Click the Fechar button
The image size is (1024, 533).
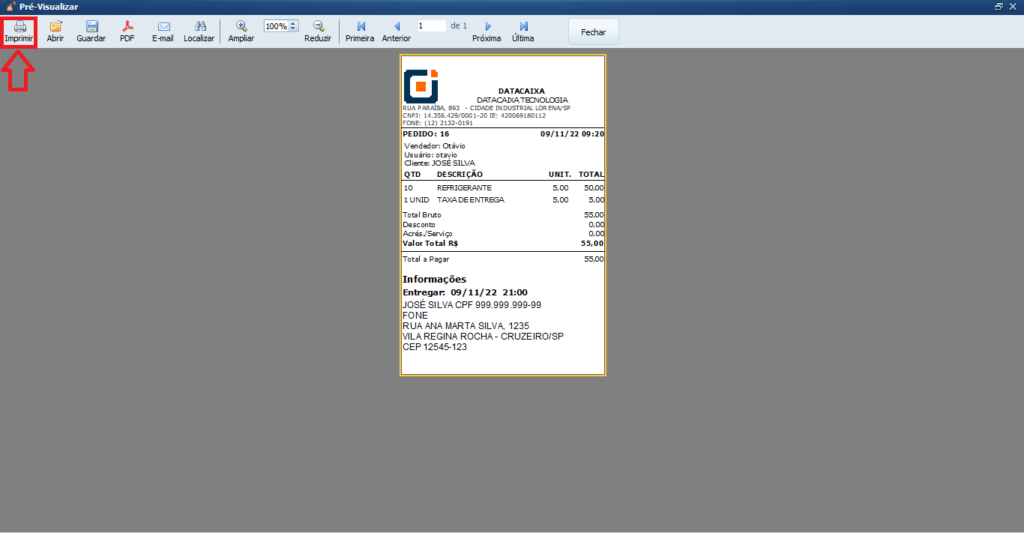593,32
